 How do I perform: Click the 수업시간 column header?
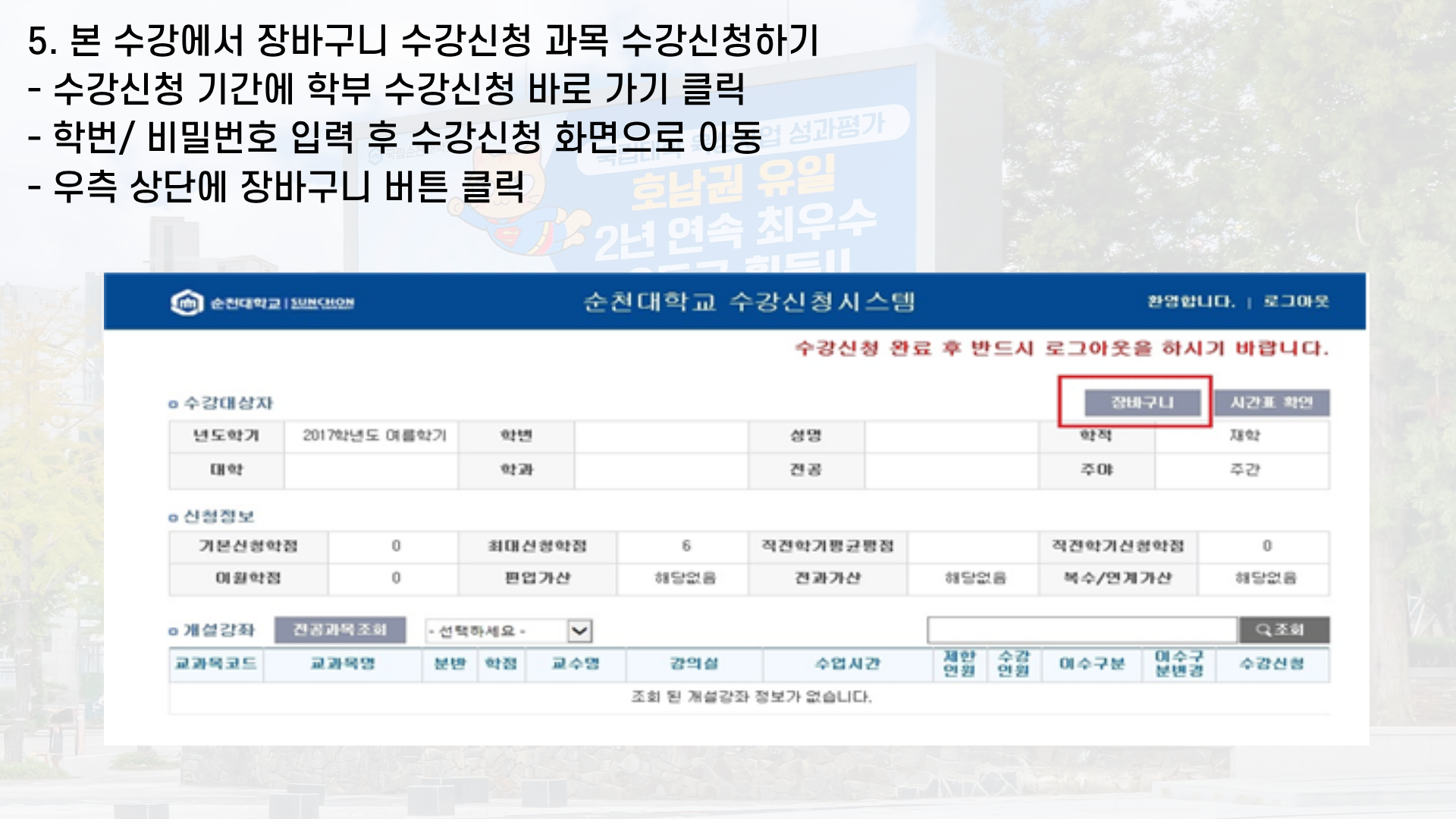848,664
